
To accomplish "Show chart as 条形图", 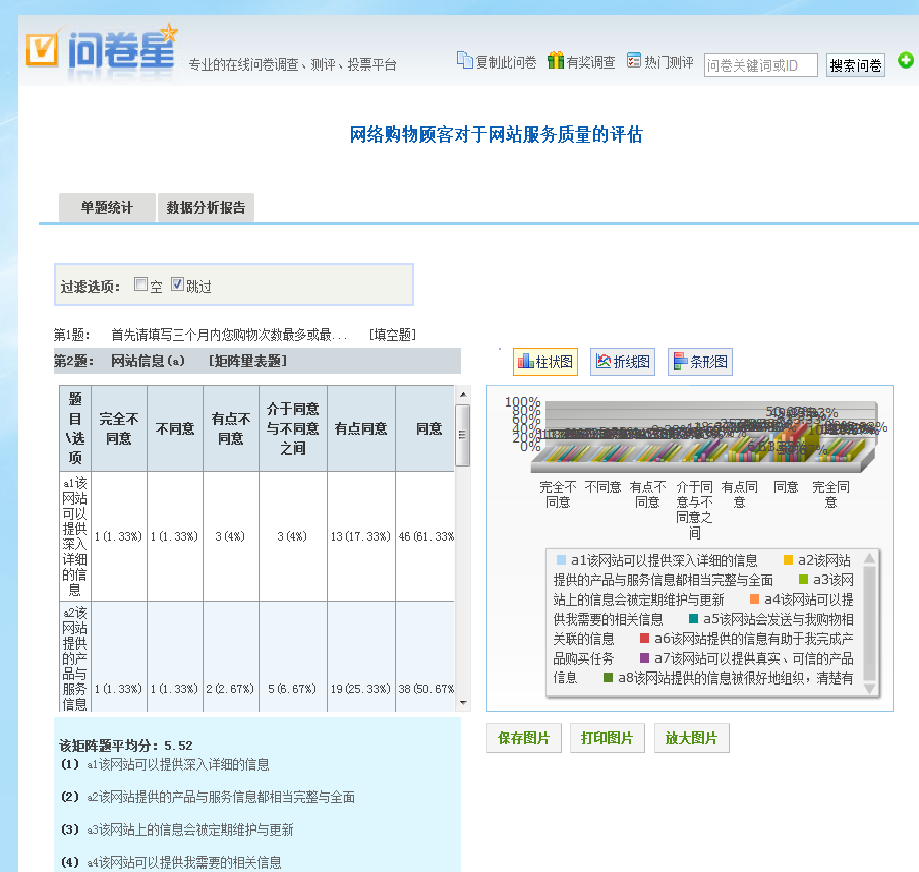I will click(x=700, y=362).
